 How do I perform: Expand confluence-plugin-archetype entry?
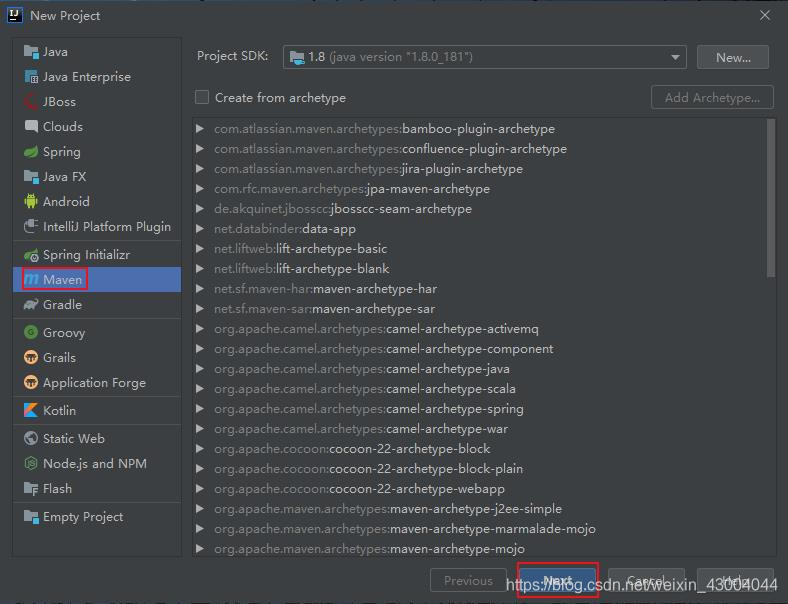(x=200, y=149)
